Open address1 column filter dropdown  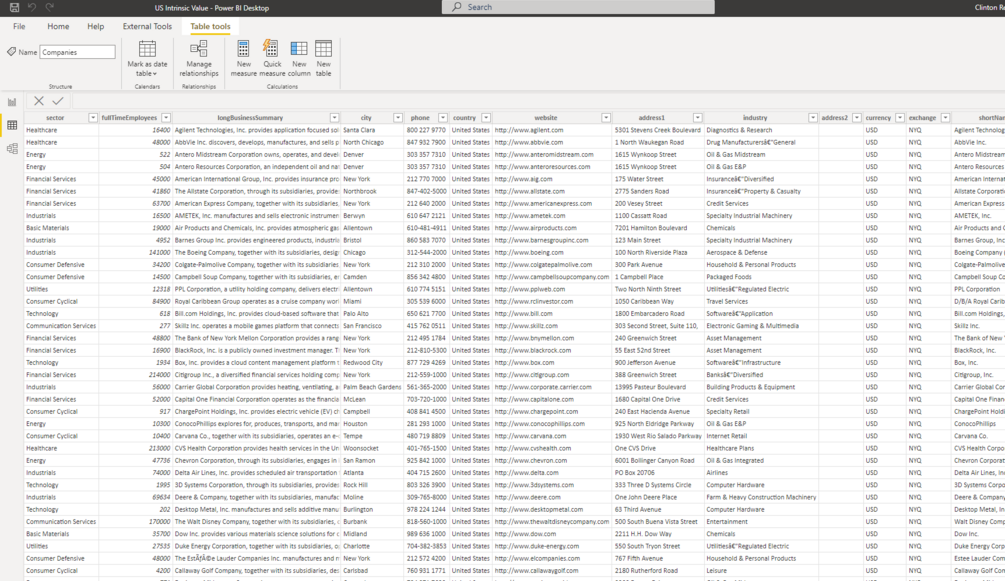point(697,117)
